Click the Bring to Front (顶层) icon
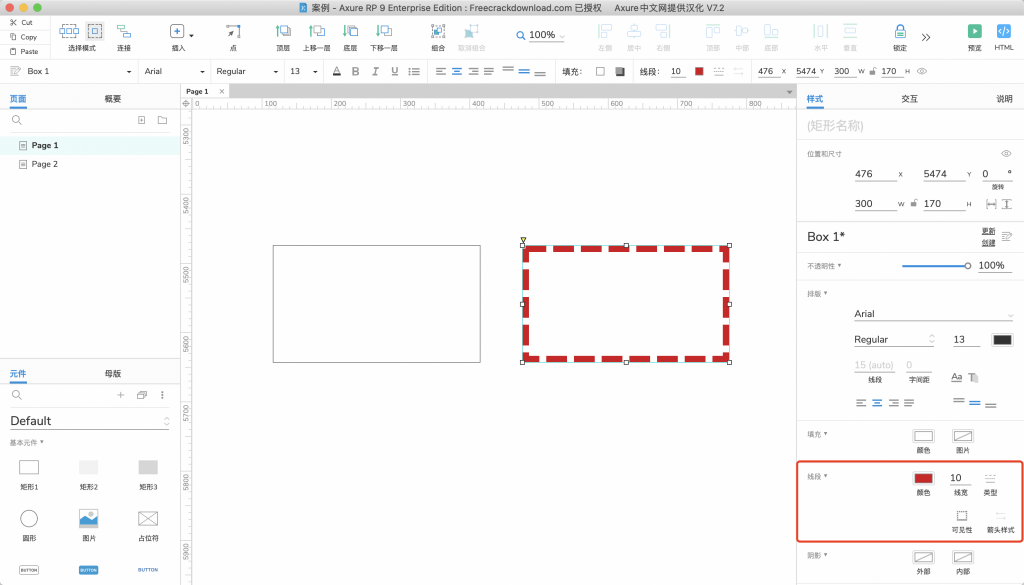Screen dimensions: 1024x585 coord(283,31)
